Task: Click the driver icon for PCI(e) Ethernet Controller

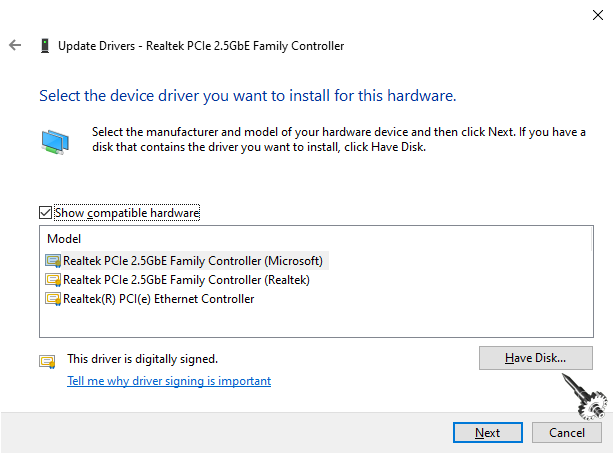Action: pyautogui.click(x=53, y=299)
